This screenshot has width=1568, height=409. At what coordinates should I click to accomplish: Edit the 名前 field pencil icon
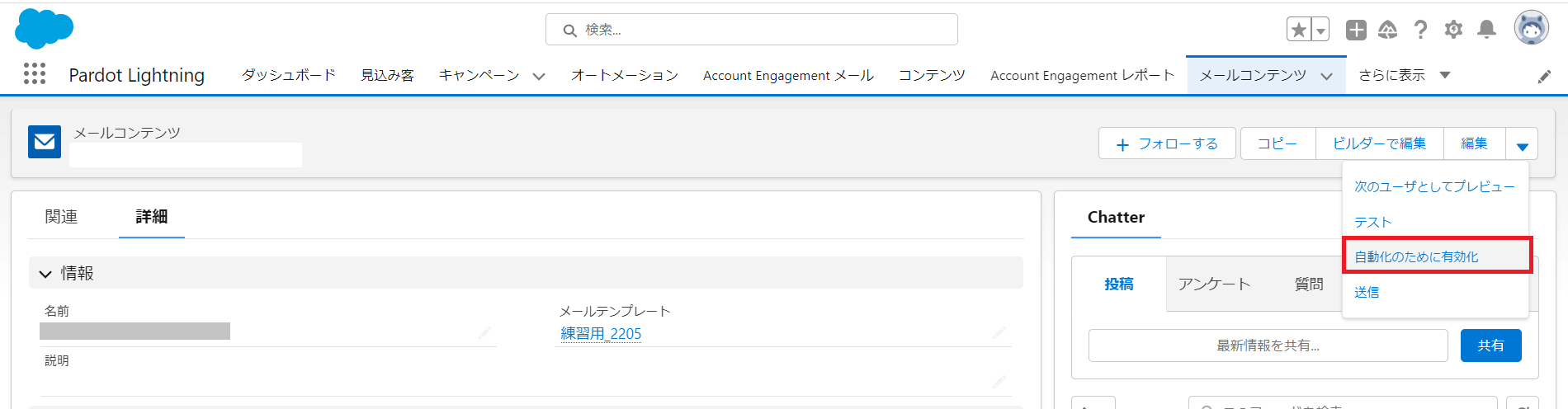[x=484, y=331]
